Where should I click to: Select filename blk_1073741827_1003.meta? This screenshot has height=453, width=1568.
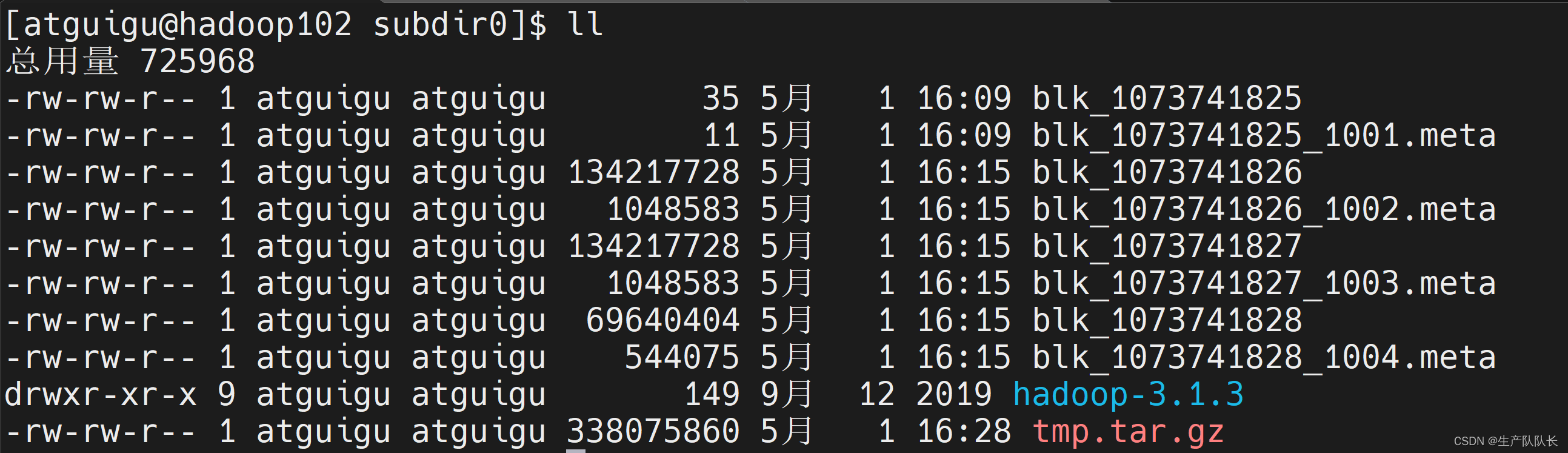tap(1264, 284)
